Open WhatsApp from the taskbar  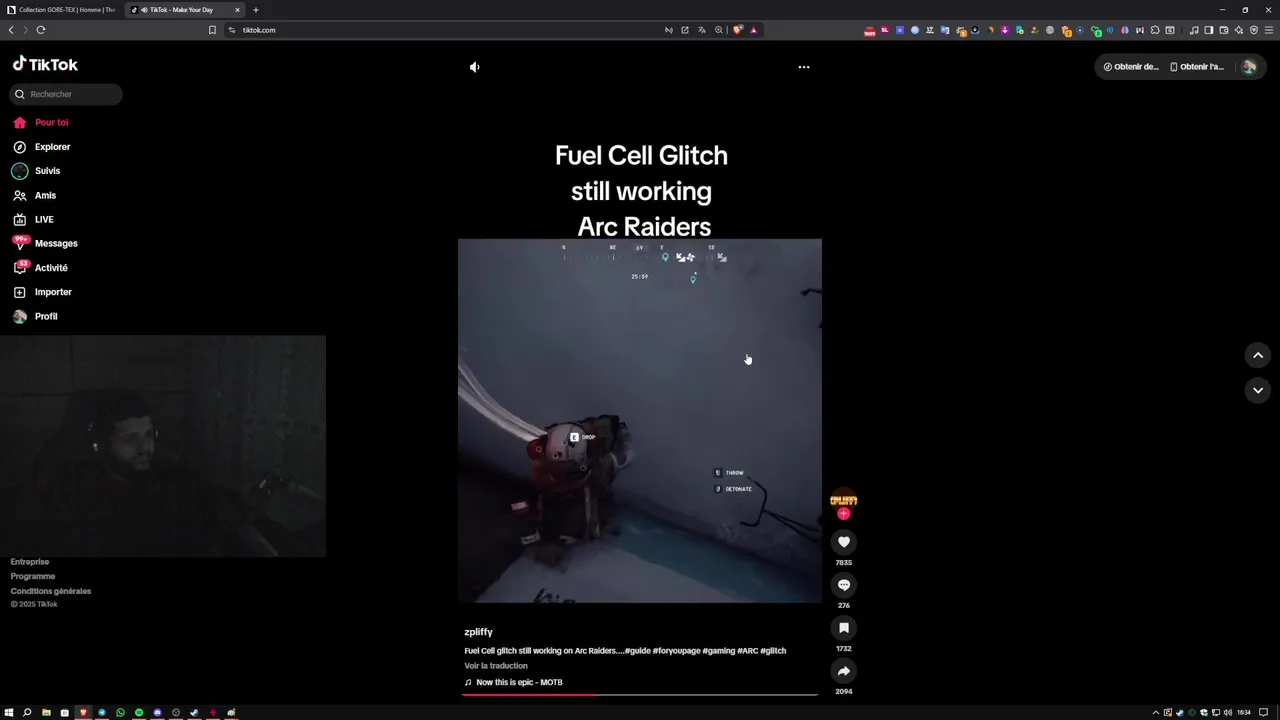click(x=120, y=713)
